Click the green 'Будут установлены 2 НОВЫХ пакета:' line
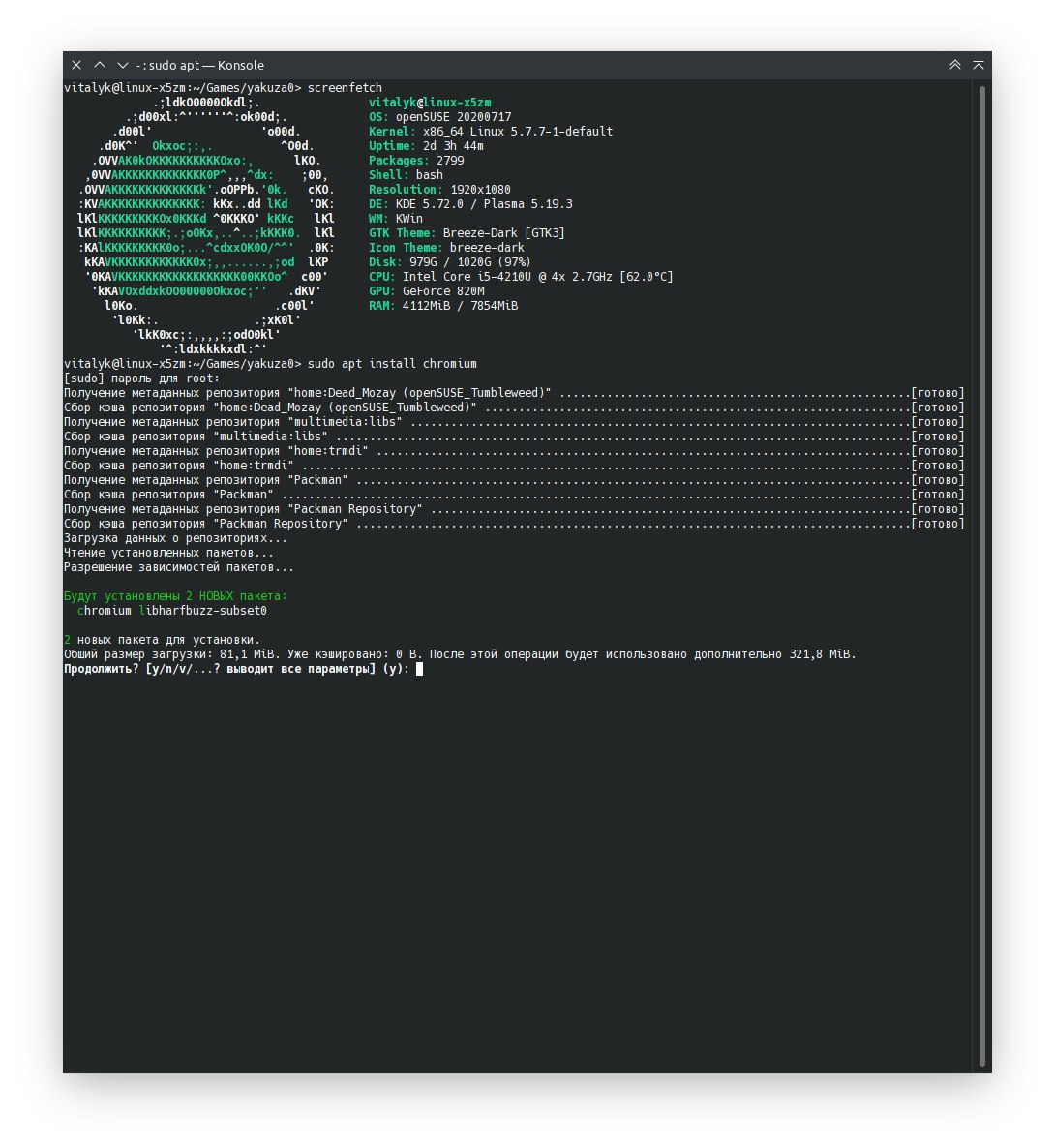Image resolution: width=1055 pixels, height=1148 pixels. [176, 596]
